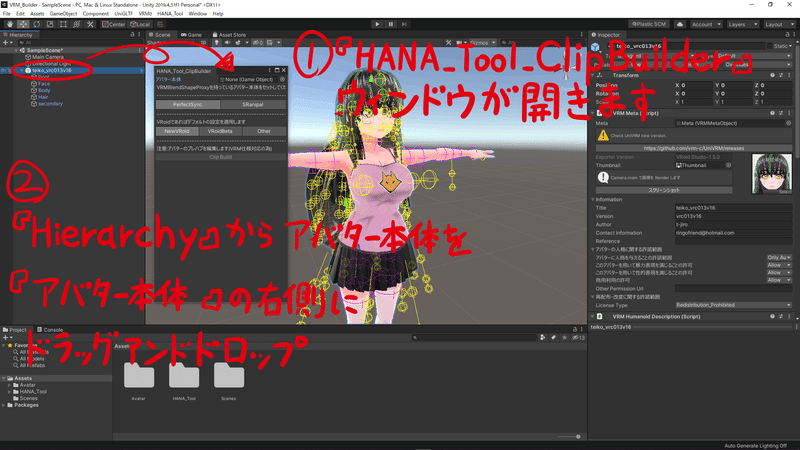Open the GameObject menu
This screenshot has height=450, width=800.
tap(63, 14)
